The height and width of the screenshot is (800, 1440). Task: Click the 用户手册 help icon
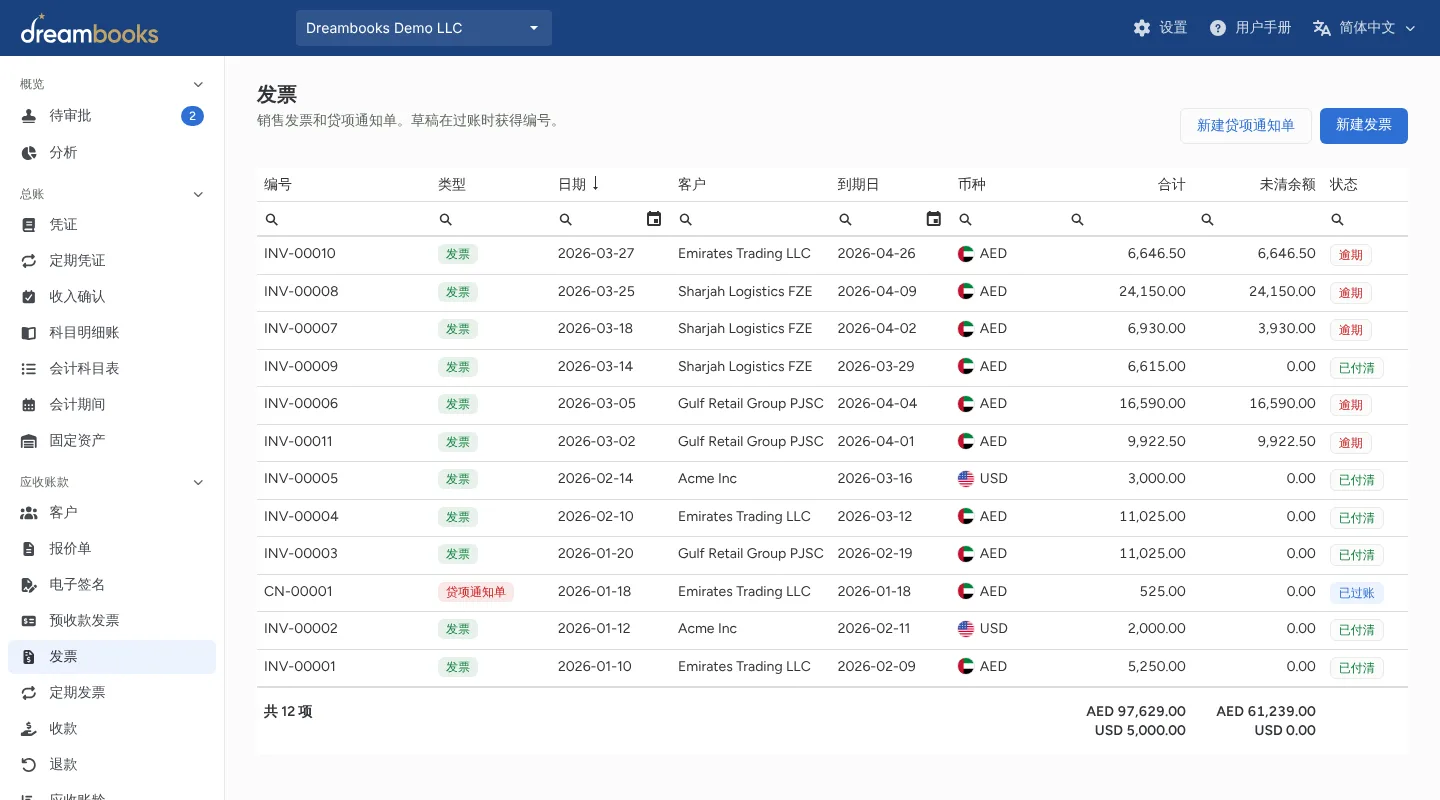click(1217, 28)
